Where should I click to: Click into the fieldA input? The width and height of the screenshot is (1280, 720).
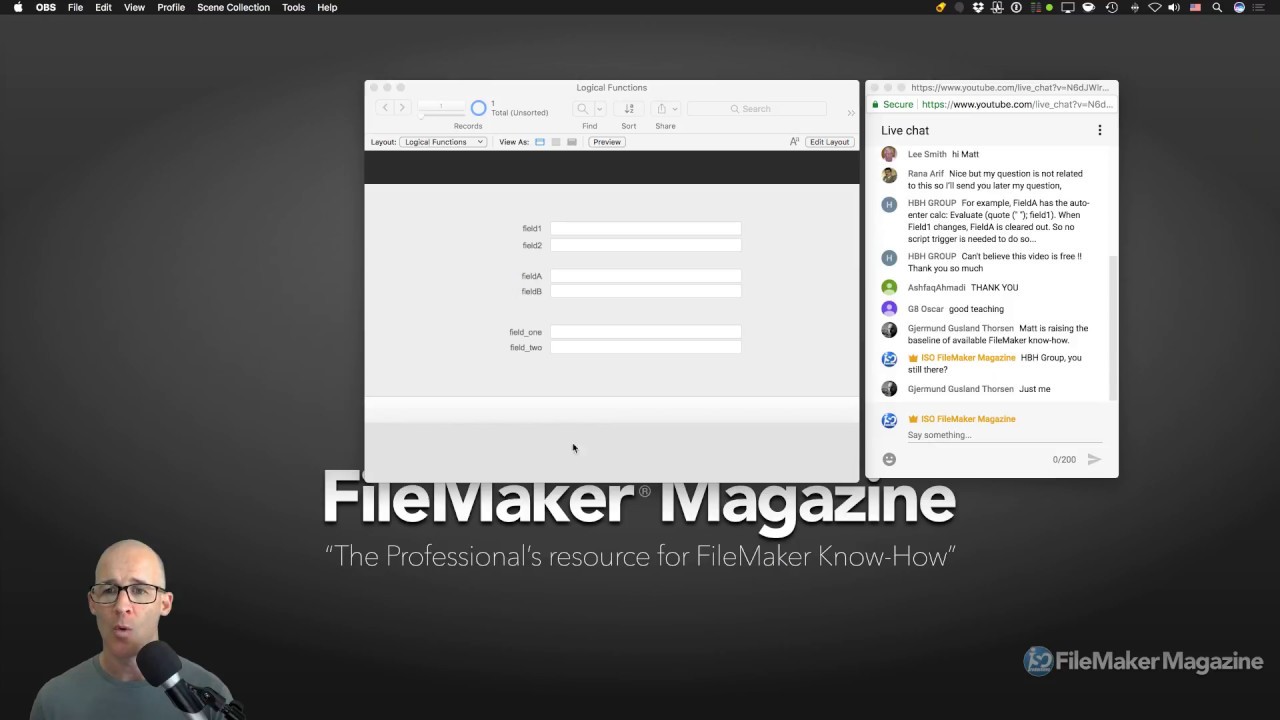point(645,276)
